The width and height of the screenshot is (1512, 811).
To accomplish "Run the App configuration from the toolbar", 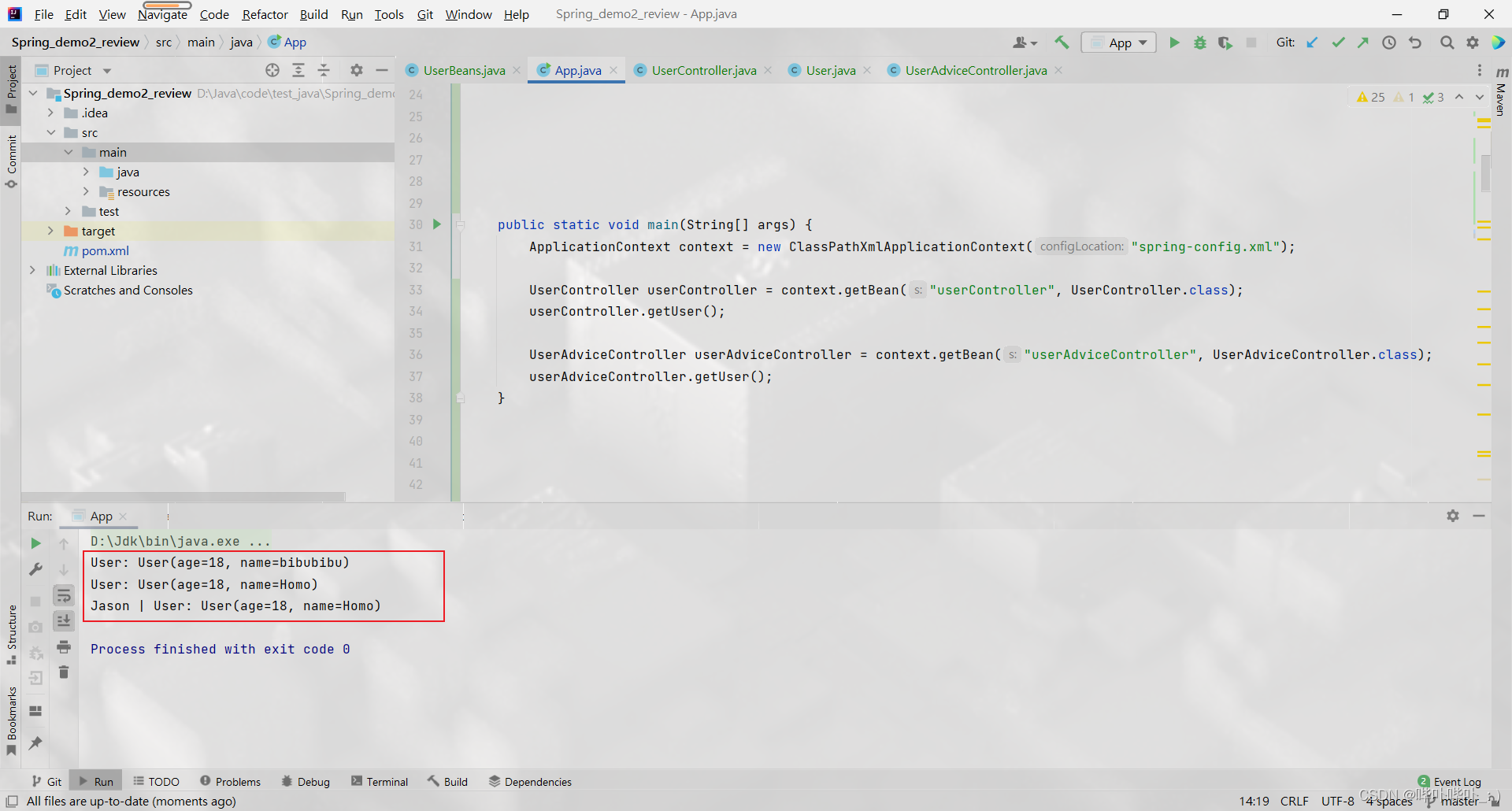I will coord(1174,43).
